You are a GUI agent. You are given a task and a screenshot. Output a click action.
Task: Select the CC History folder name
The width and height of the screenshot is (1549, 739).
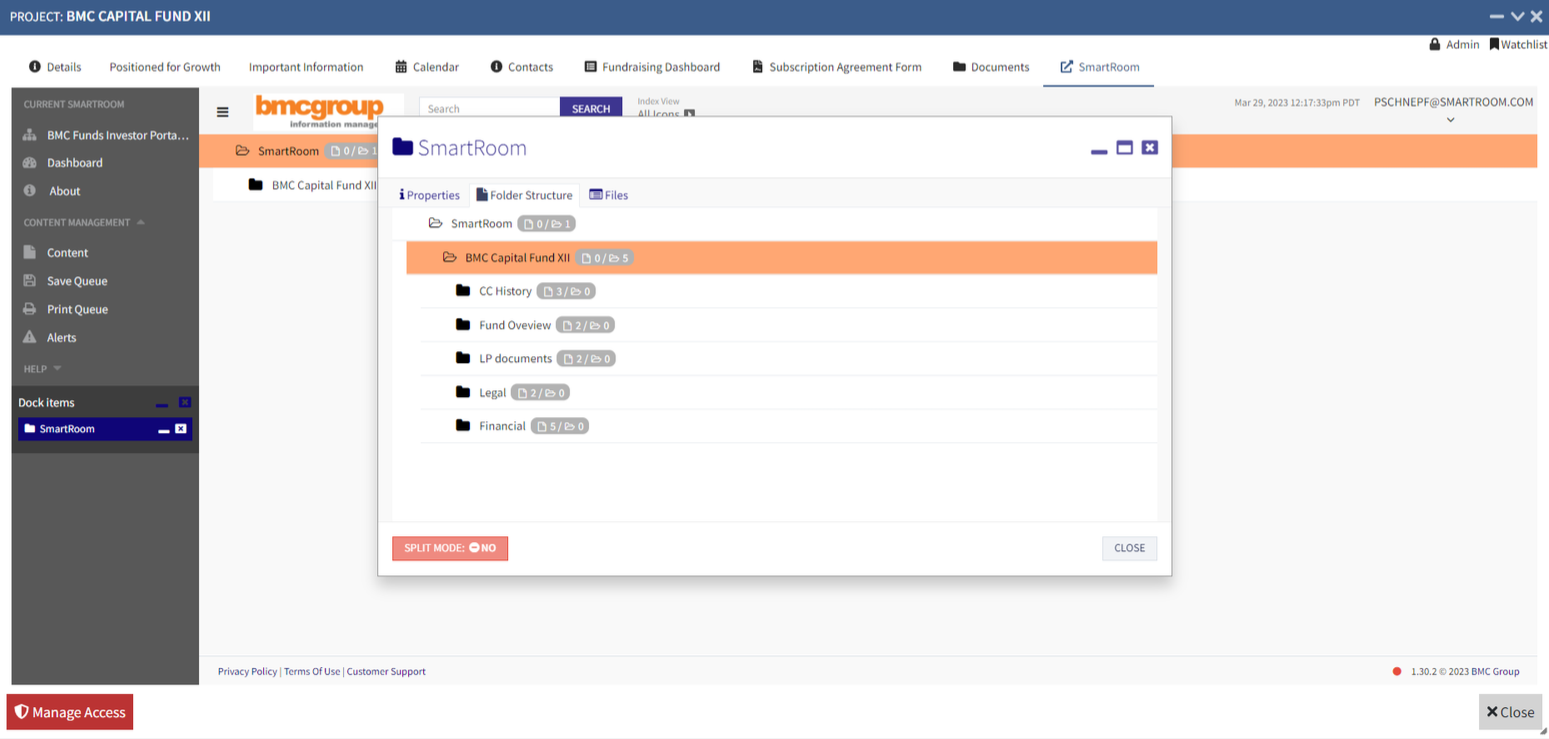click(x=505, y=292)
